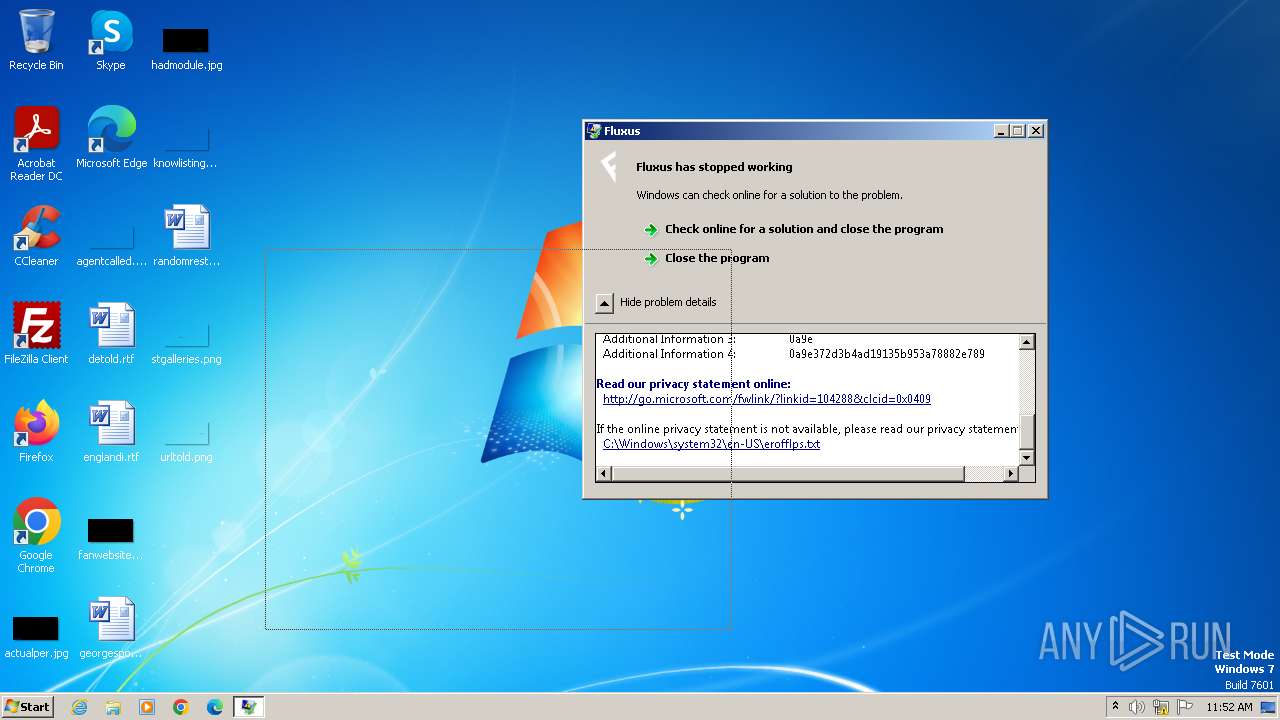Open Edge from the taskbar

tap(215, 707)
